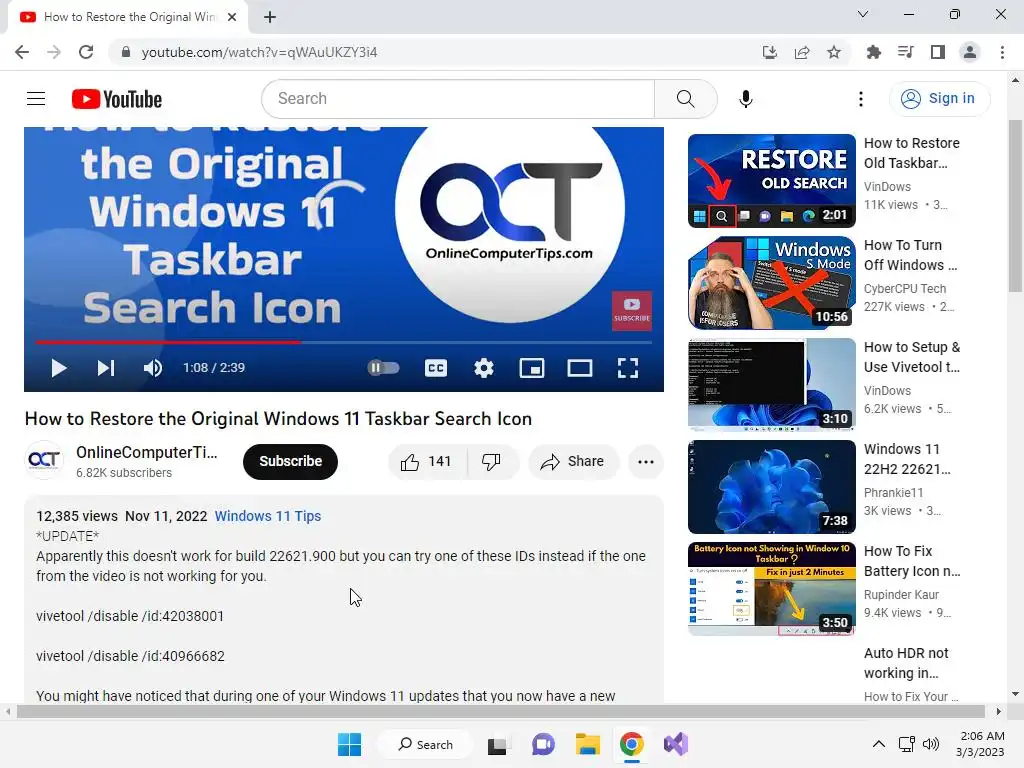This screenshot has width=1024, height=768.
Task: Like the video with 141 likes
Action: click(428, 462)
